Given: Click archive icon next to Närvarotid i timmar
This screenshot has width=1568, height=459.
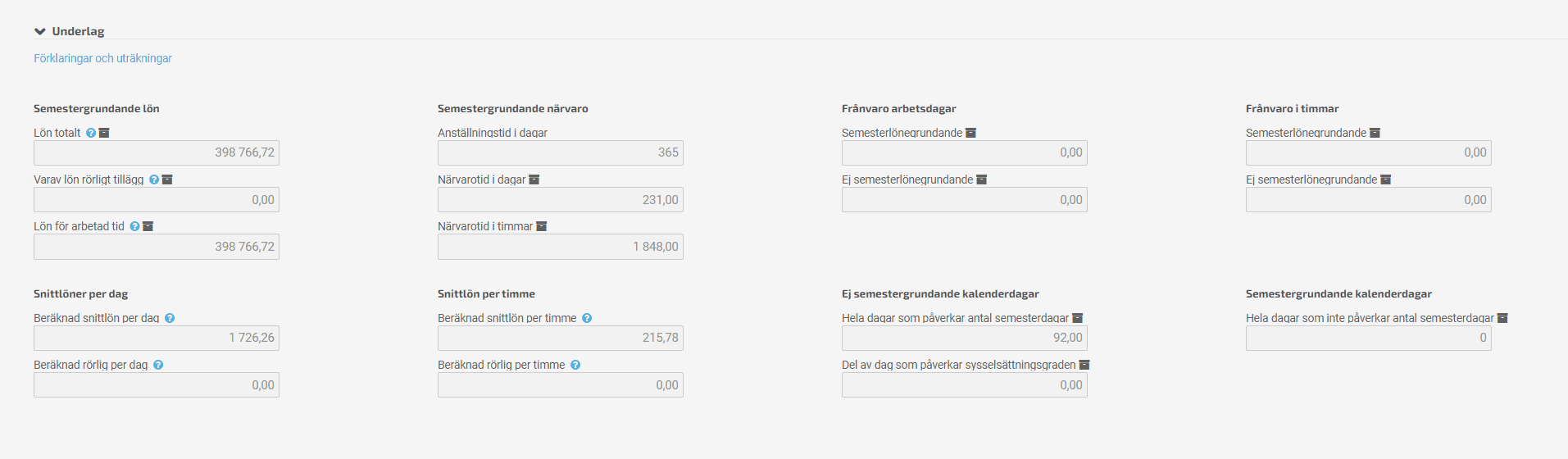Looking at the screenshot, I should point(542,226).
